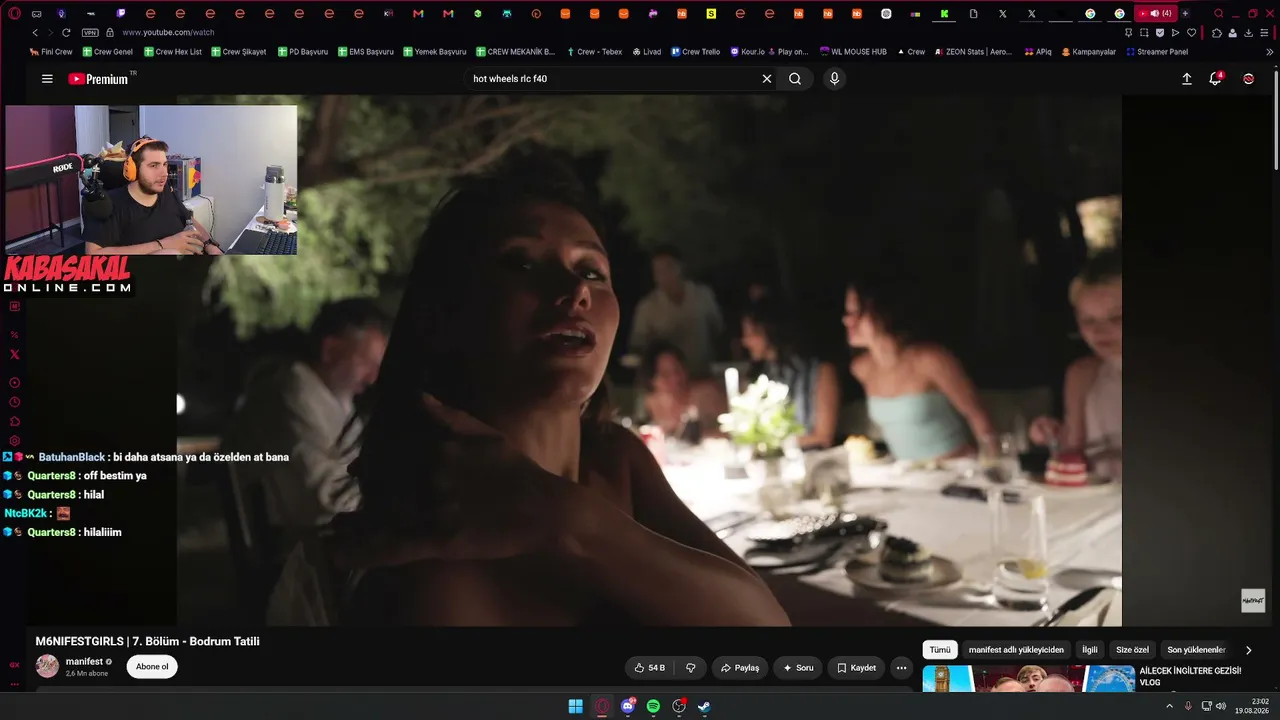Open the Crew Genel bookmark
1280x720 pixels.
click(x=107, y=52)
